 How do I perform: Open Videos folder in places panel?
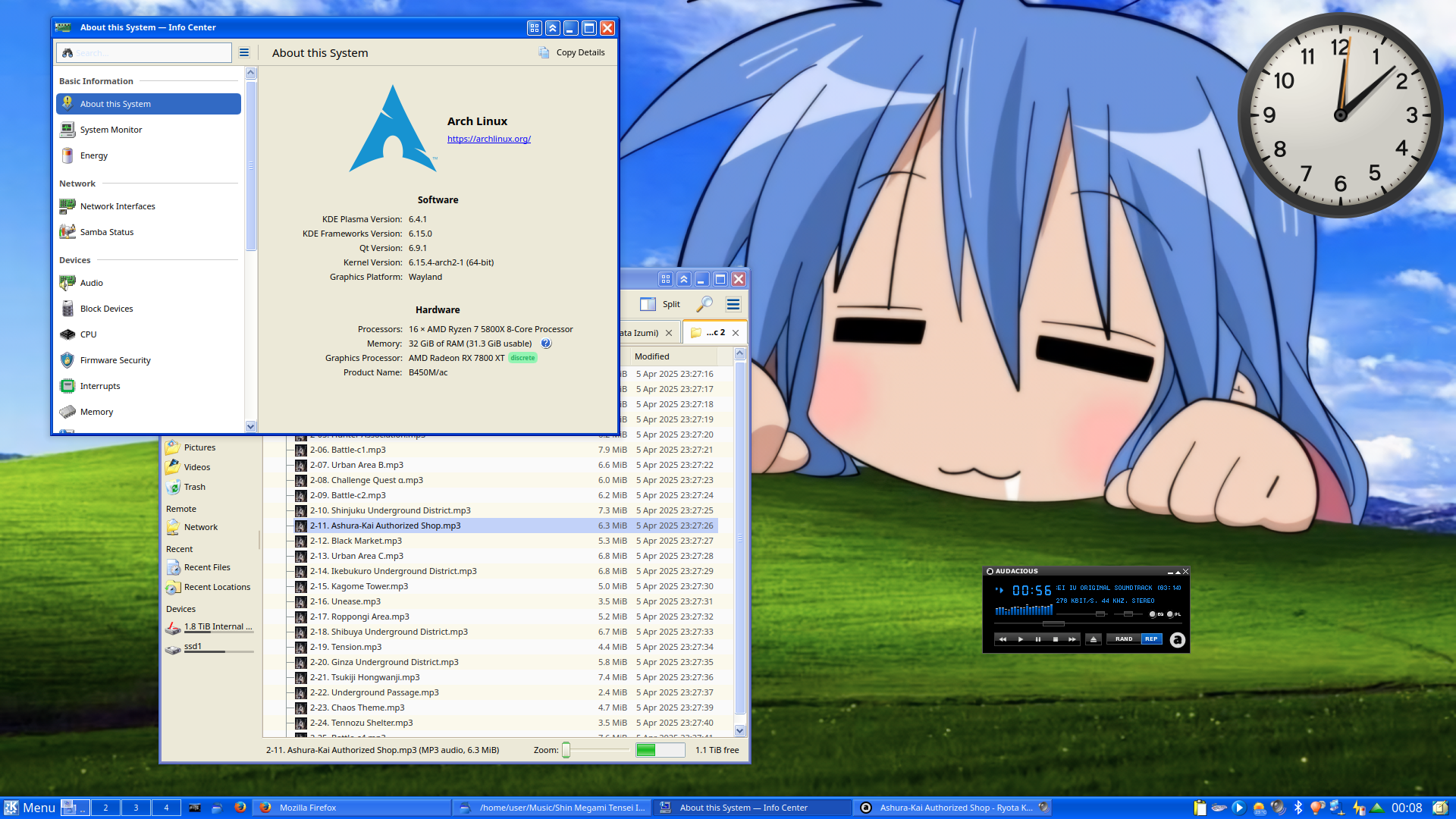(x=196, y=467)
